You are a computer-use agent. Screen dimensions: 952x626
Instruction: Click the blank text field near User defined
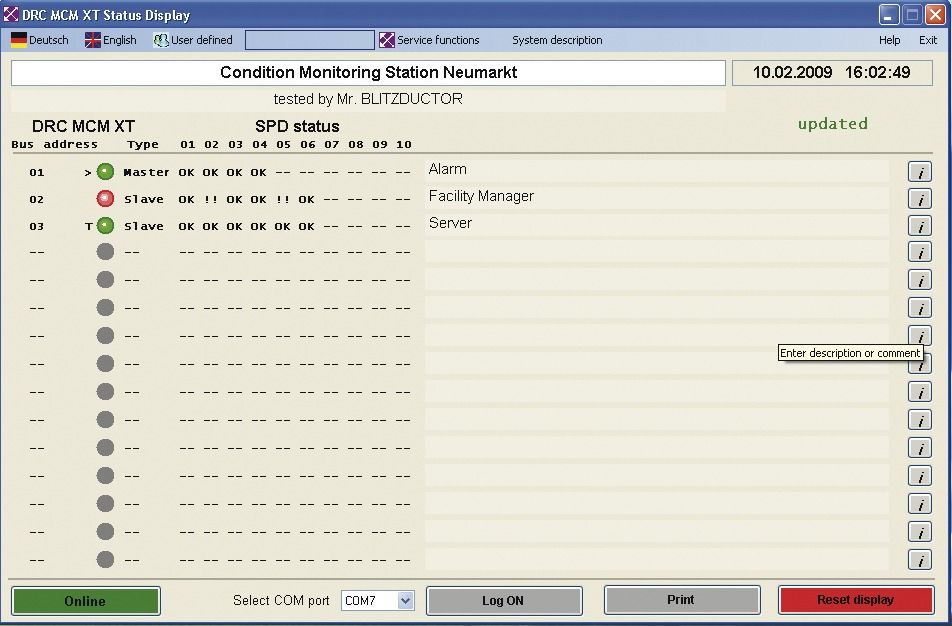click(309, 40)
